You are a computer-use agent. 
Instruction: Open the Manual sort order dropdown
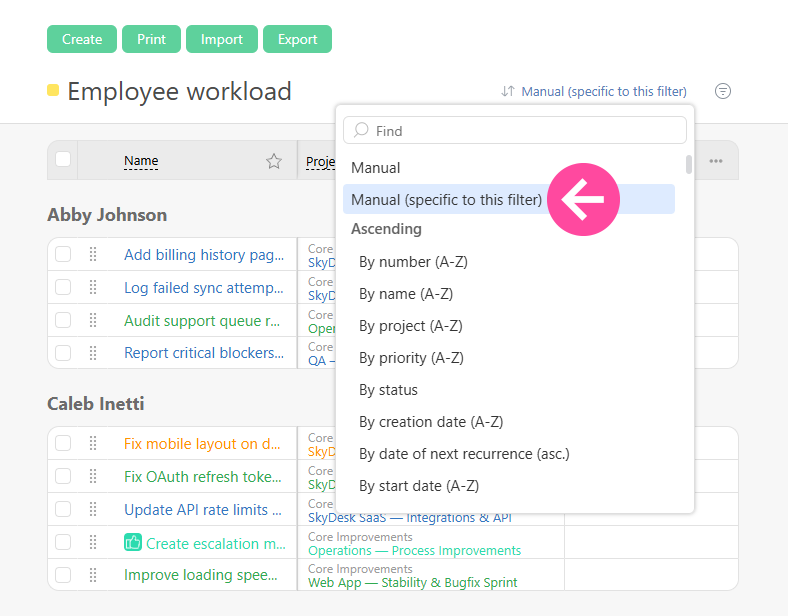[594, 91]
